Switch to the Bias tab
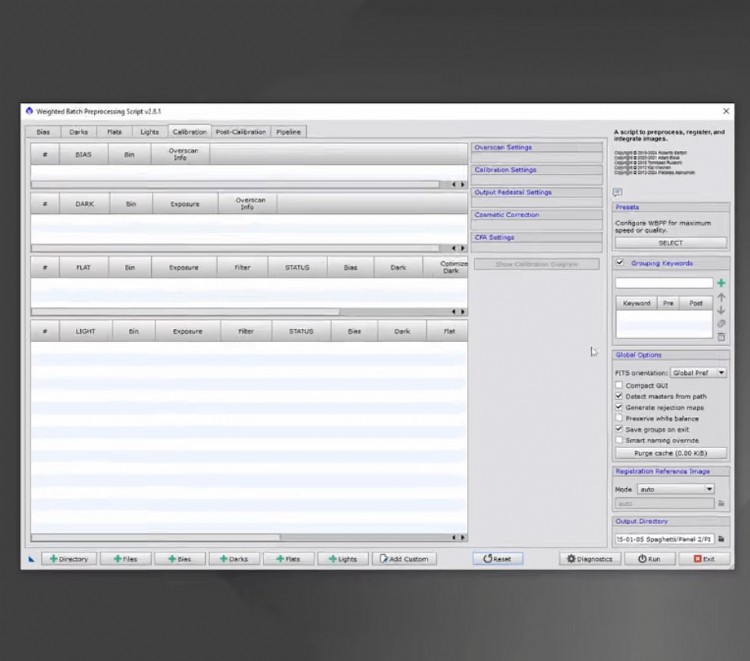The image size is (750, 661). [43, 132]
